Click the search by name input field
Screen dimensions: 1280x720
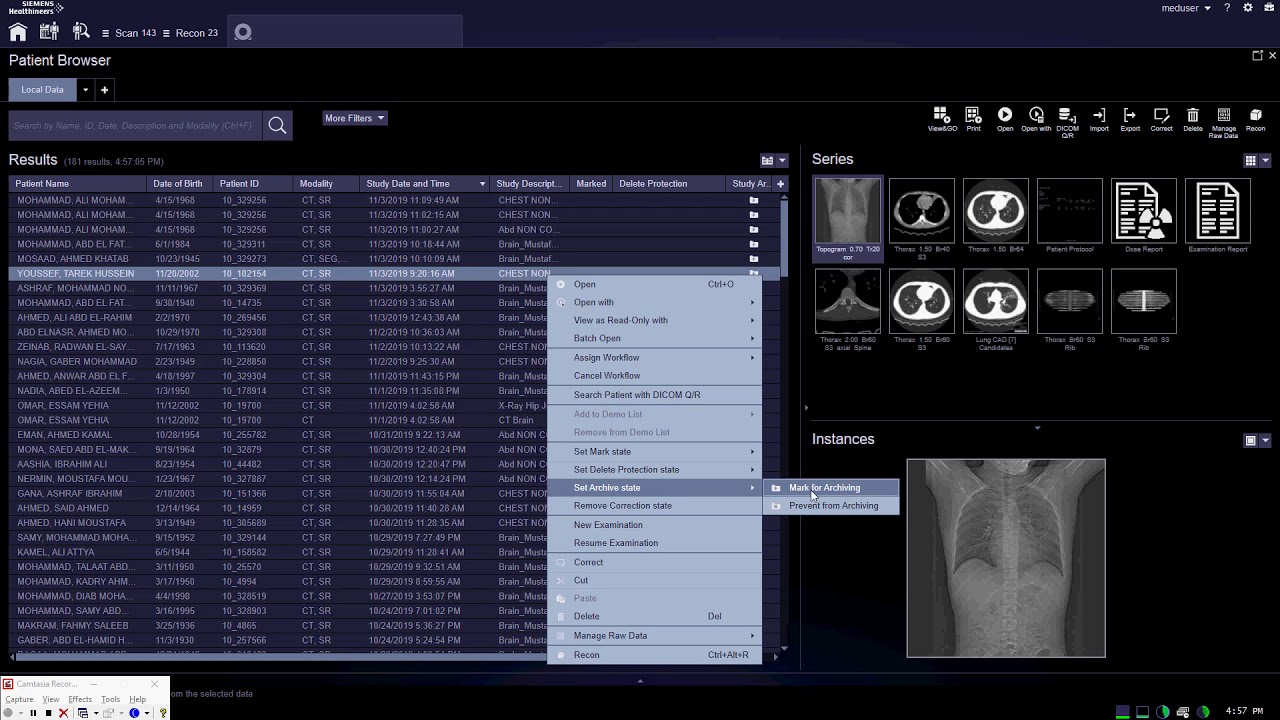click(136, 126)
